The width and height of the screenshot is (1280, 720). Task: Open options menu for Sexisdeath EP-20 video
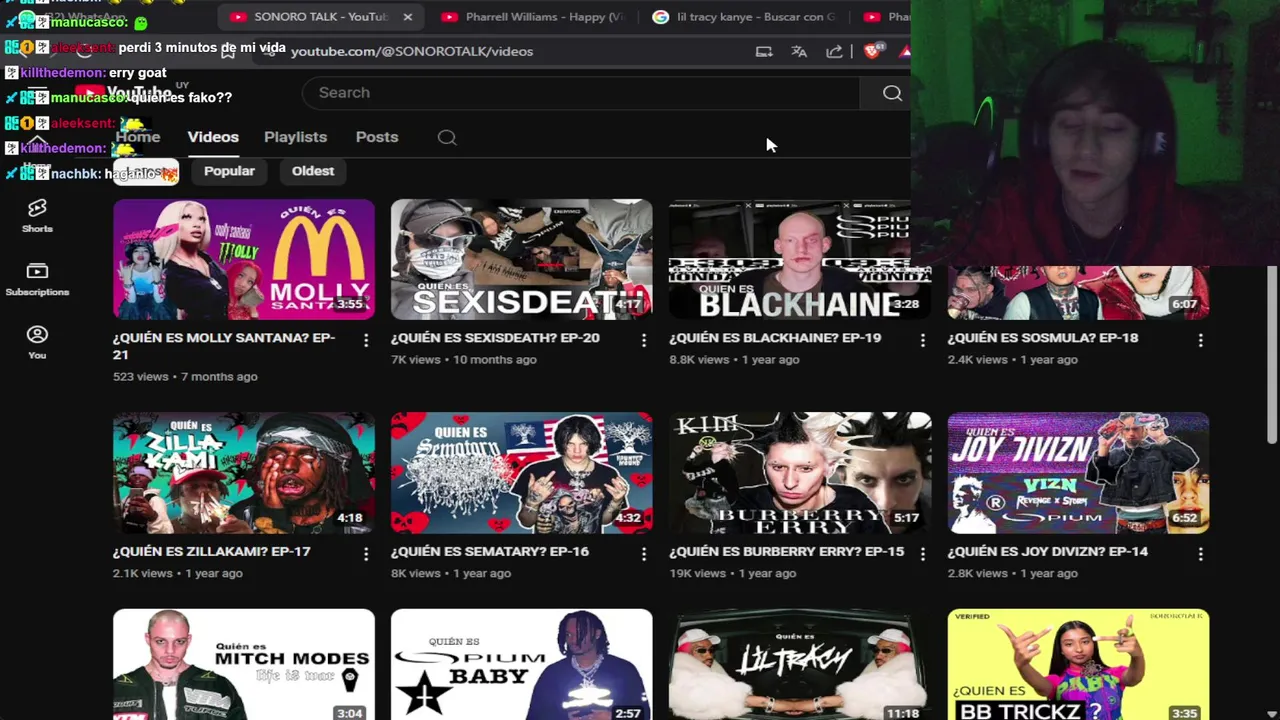(644, 340)
